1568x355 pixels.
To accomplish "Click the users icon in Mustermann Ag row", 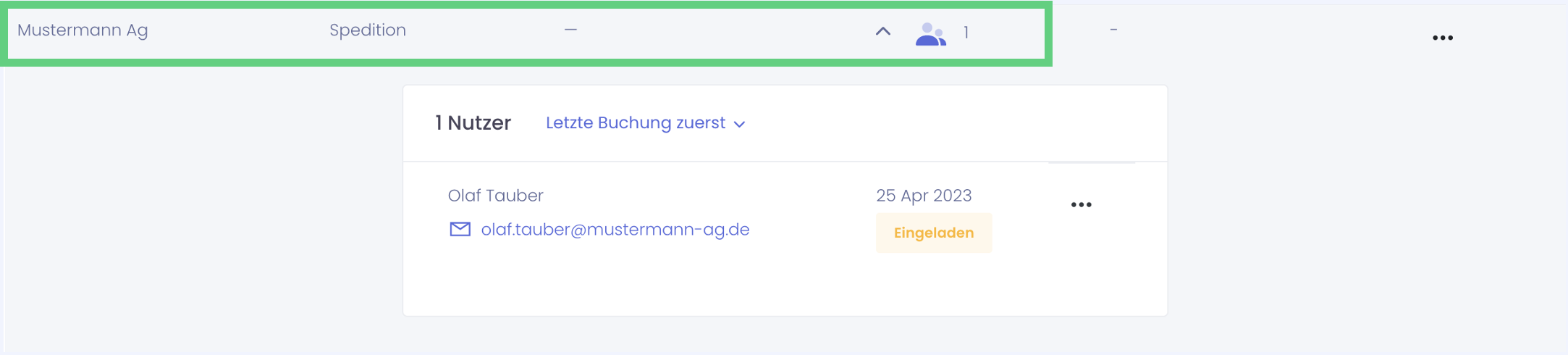I will tap(930, 34).
